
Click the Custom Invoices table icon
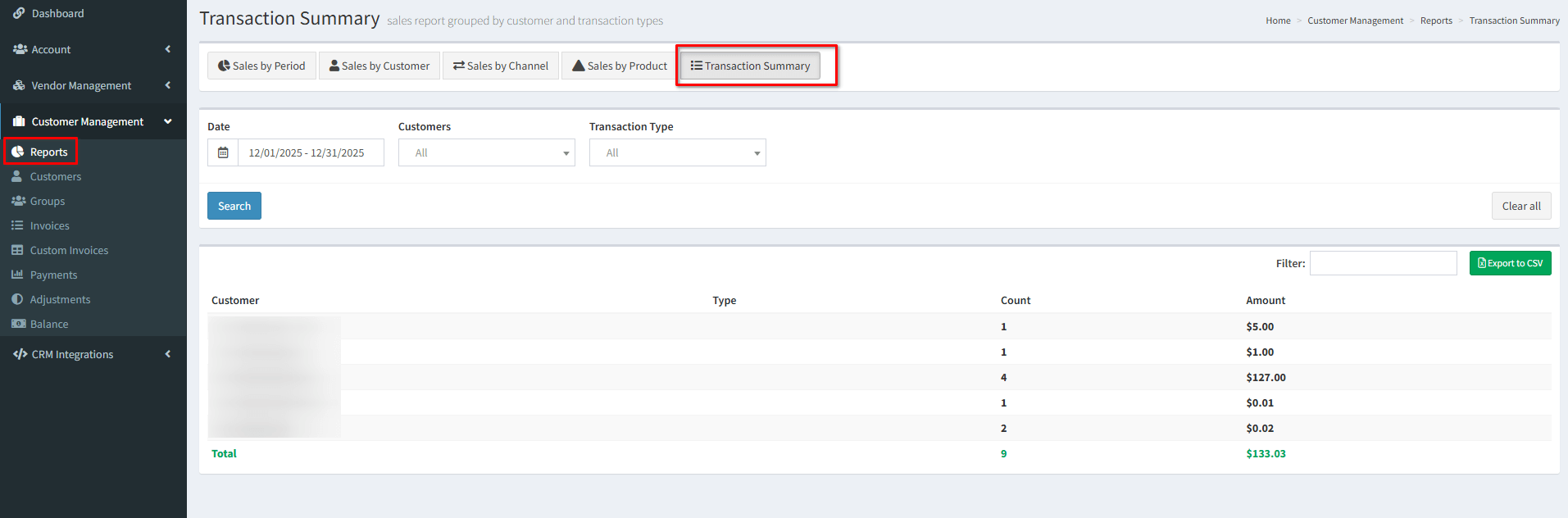(x=17, y=251)
